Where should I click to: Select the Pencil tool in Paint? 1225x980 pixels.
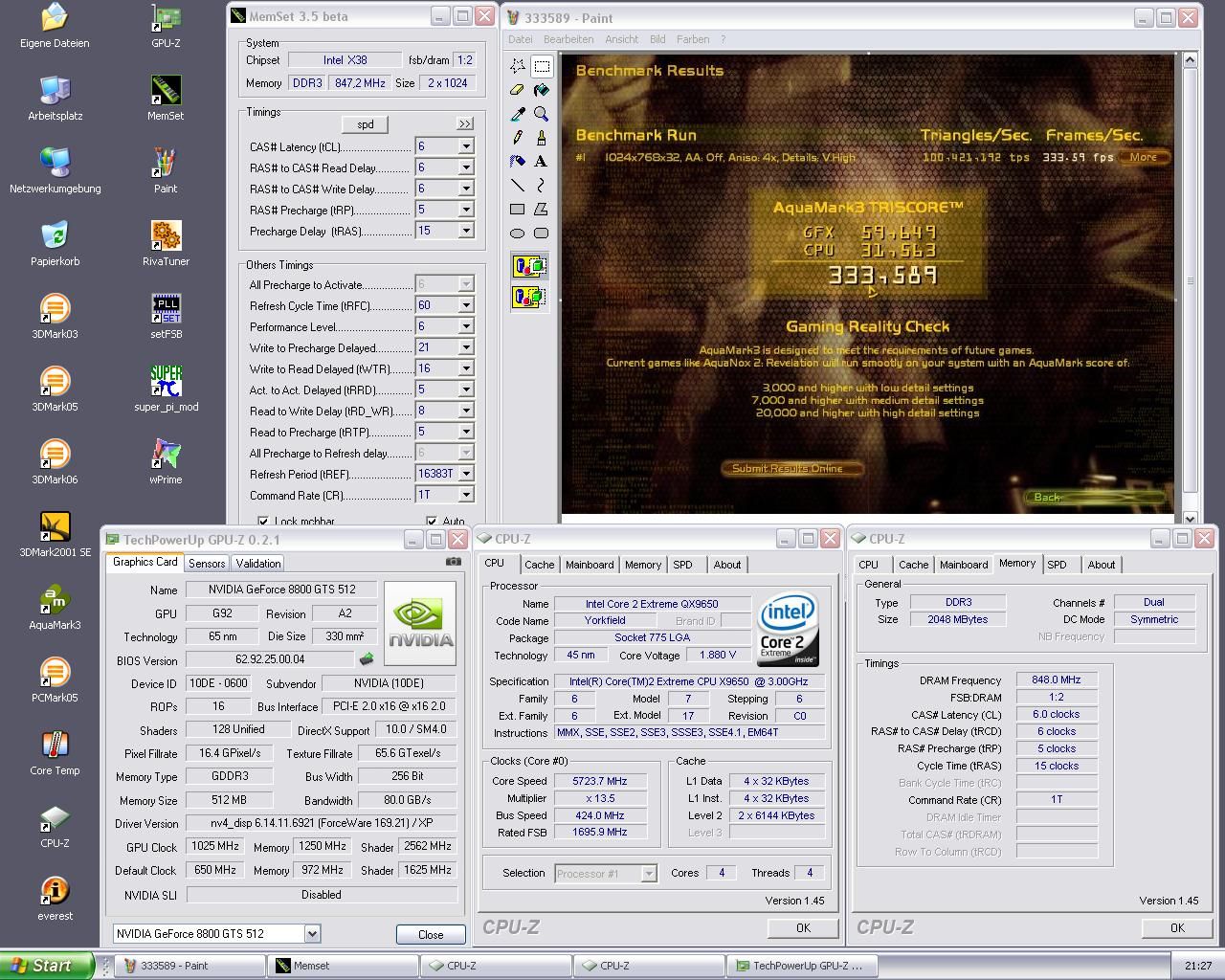point(518,138)
